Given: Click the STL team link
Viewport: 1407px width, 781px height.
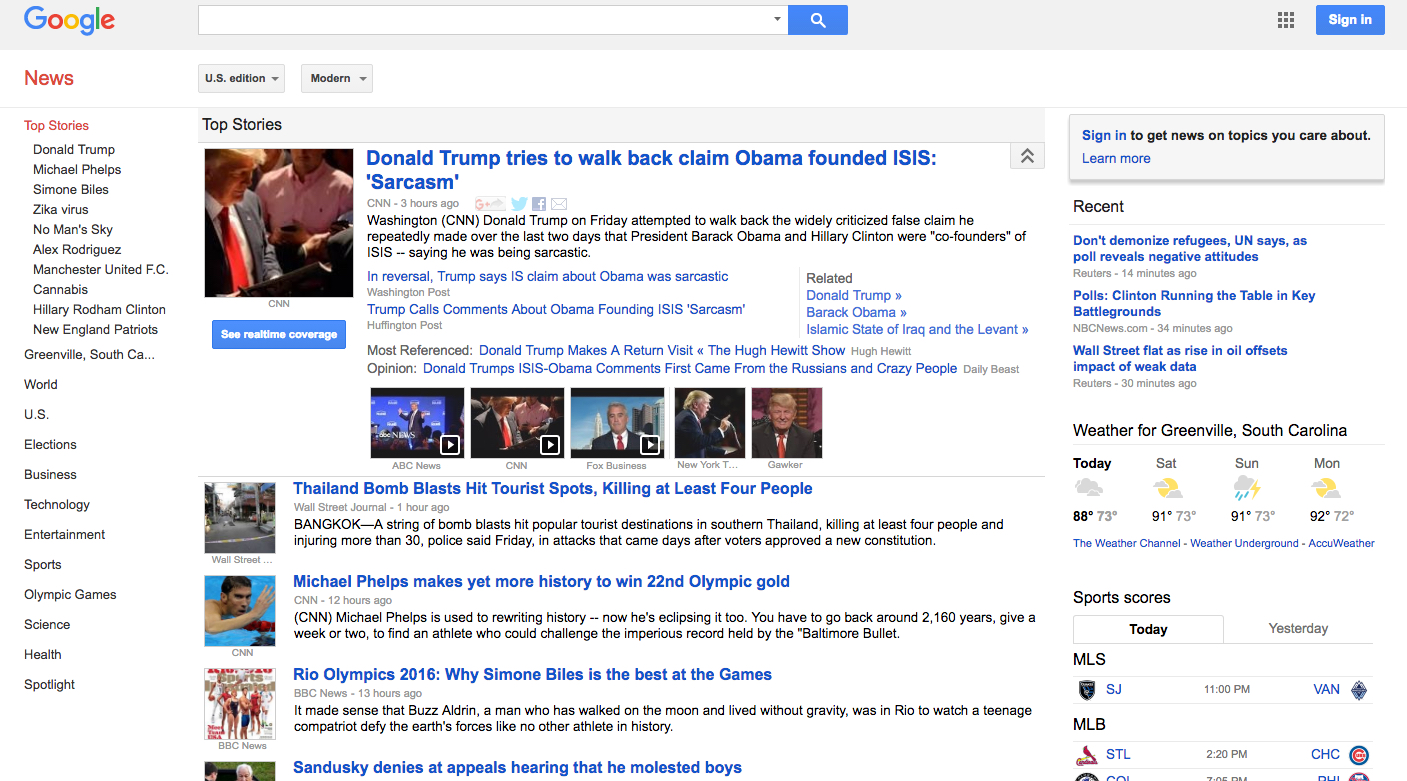Looking at the screenshot, I should pos(1118,754).
